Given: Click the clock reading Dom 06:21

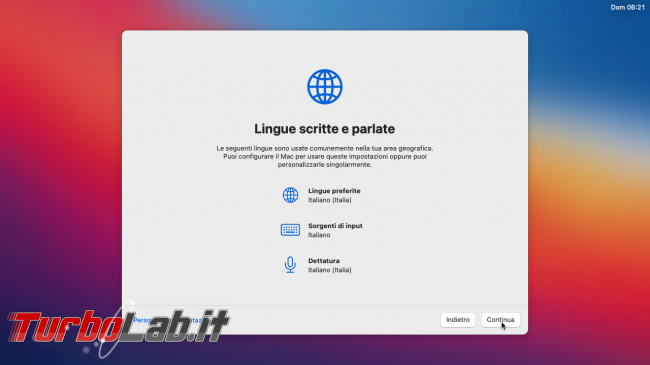Looking at the screenshot, I should pyautogui.click(x=628, y=7).
